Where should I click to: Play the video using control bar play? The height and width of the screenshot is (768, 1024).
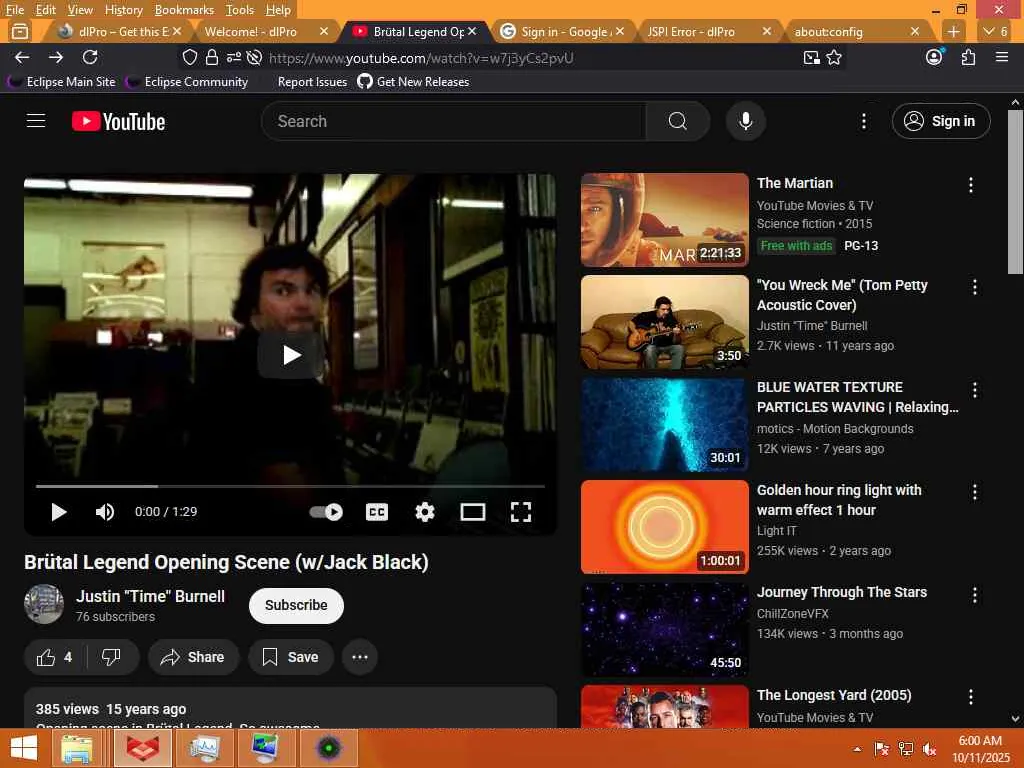59,512
